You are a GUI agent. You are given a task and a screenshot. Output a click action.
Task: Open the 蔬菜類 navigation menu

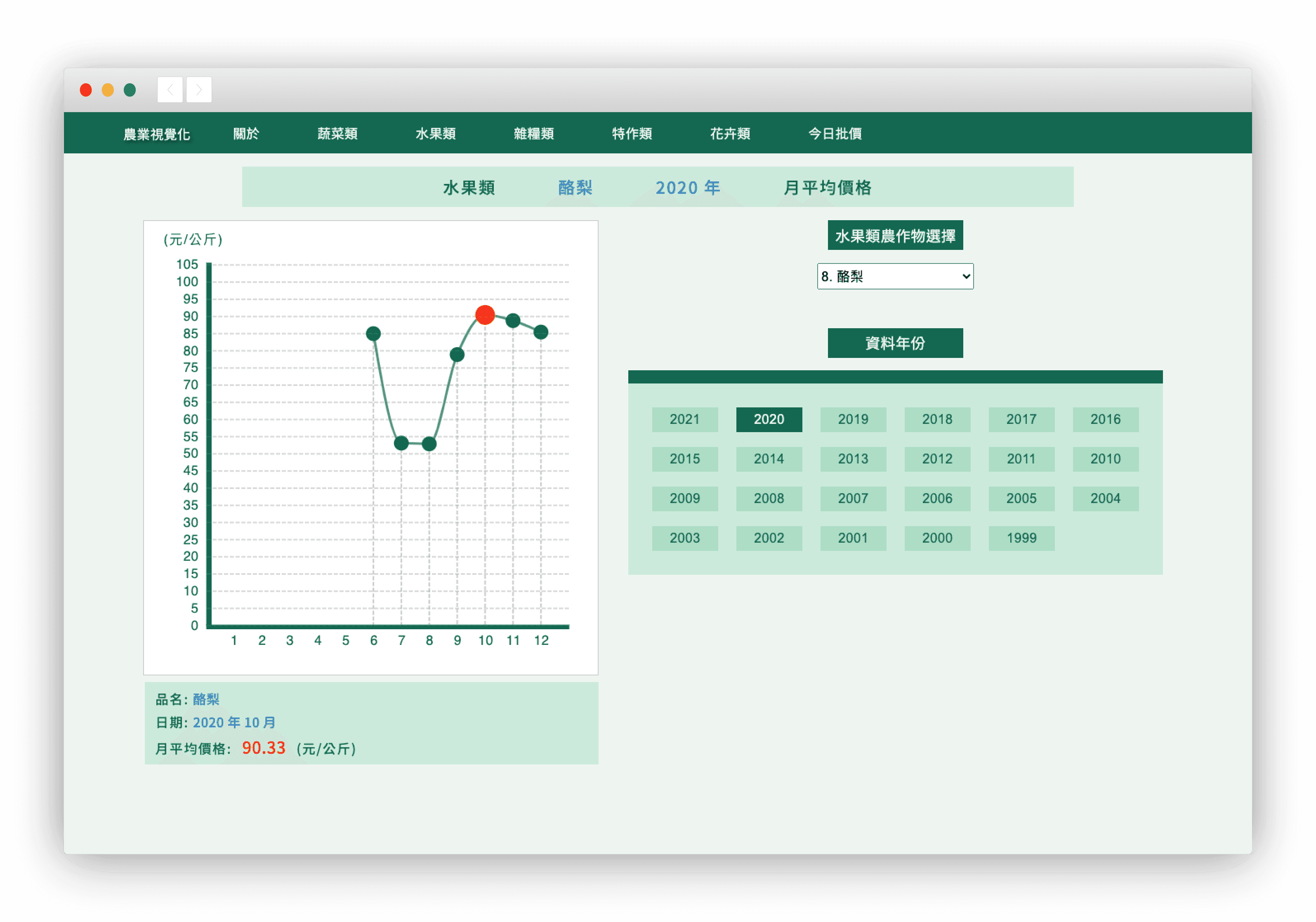click(337, 134)
